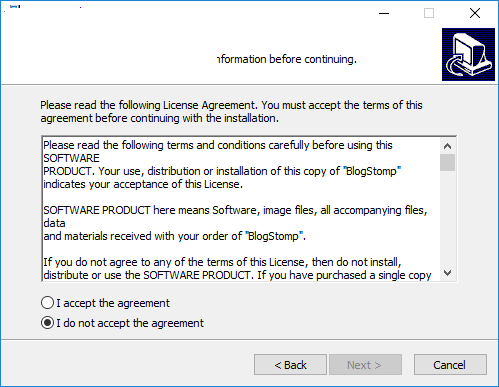Cancel the BlogStomp installation

point(450,365)
